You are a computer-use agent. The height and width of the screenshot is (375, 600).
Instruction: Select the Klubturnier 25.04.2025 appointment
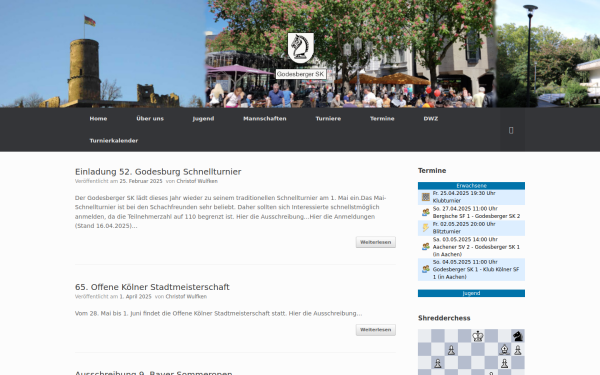pyautogui.click(x=471, y=197)
